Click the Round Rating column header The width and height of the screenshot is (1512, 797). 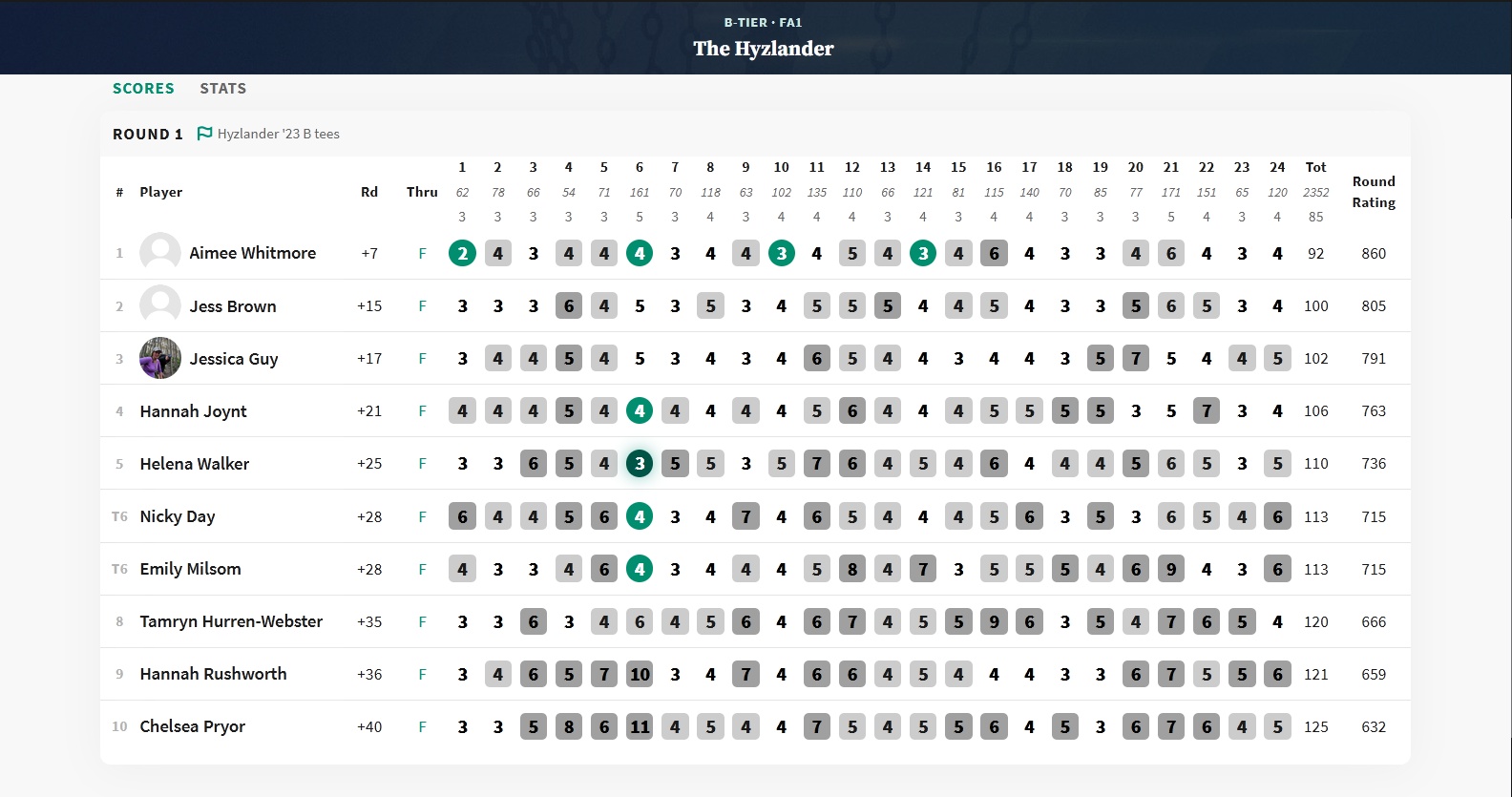(x=1374, y=192)
